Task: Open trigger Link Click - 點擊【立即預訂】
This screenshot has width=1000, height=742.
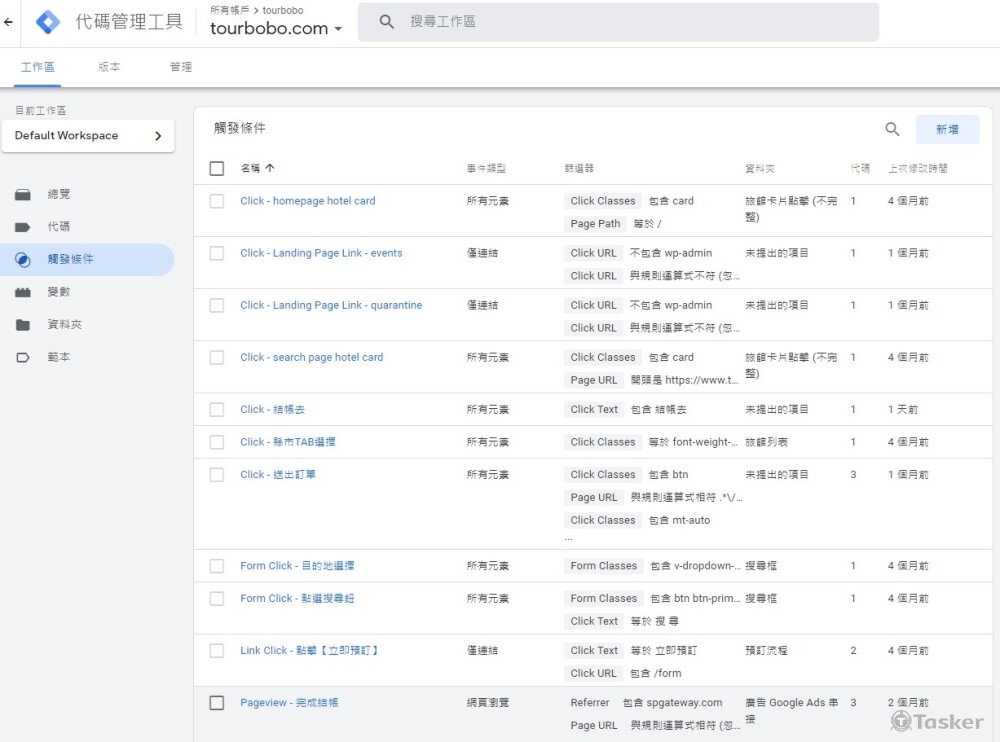Action: (309, 651)
